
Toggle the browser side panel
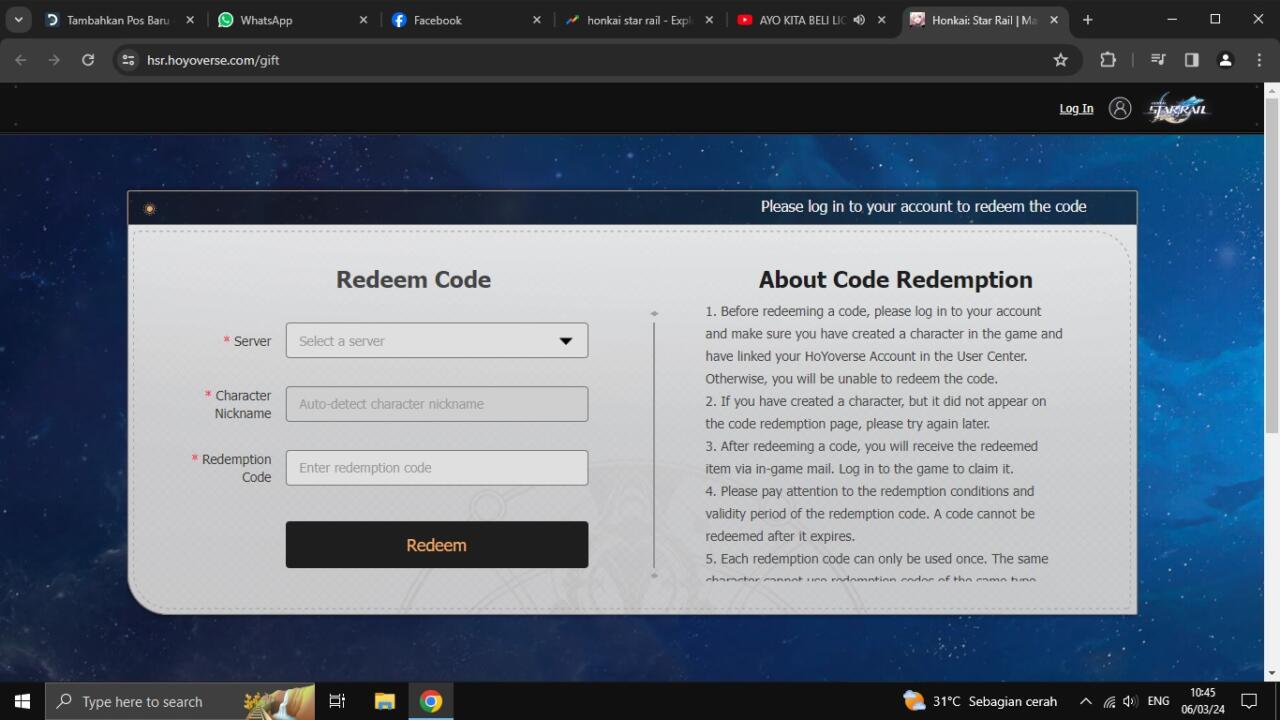click(x=1191, y=60)
